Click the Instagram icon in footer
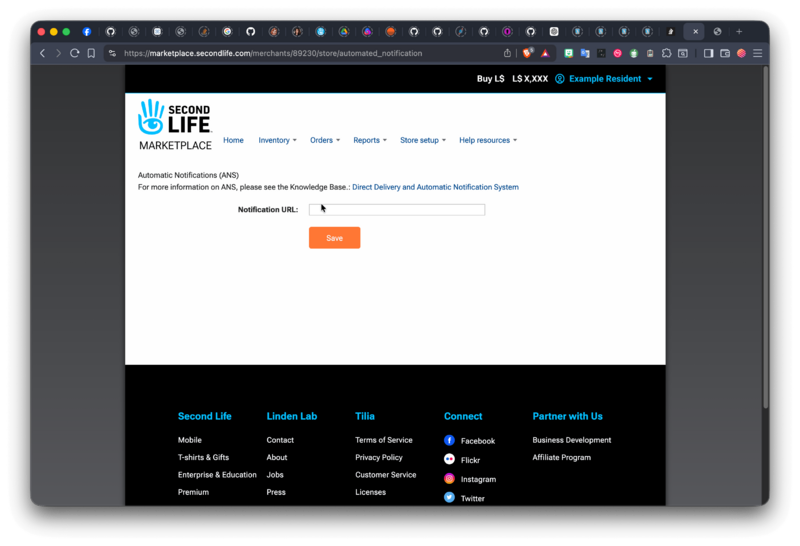This screenshot has height=546, width=800. [x=449, y=479]
